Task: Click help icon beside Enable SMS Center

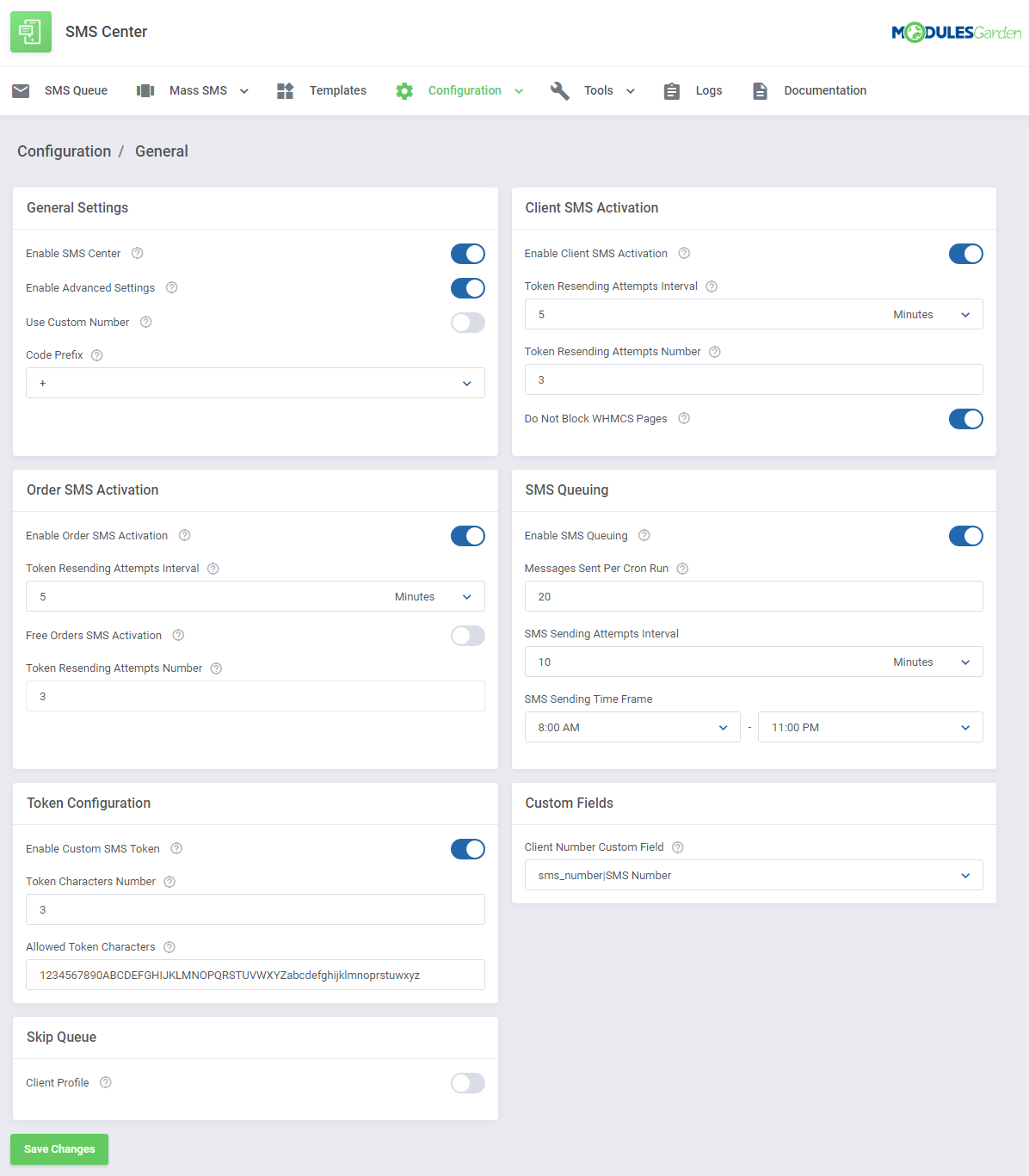Action: click(138, 254)
